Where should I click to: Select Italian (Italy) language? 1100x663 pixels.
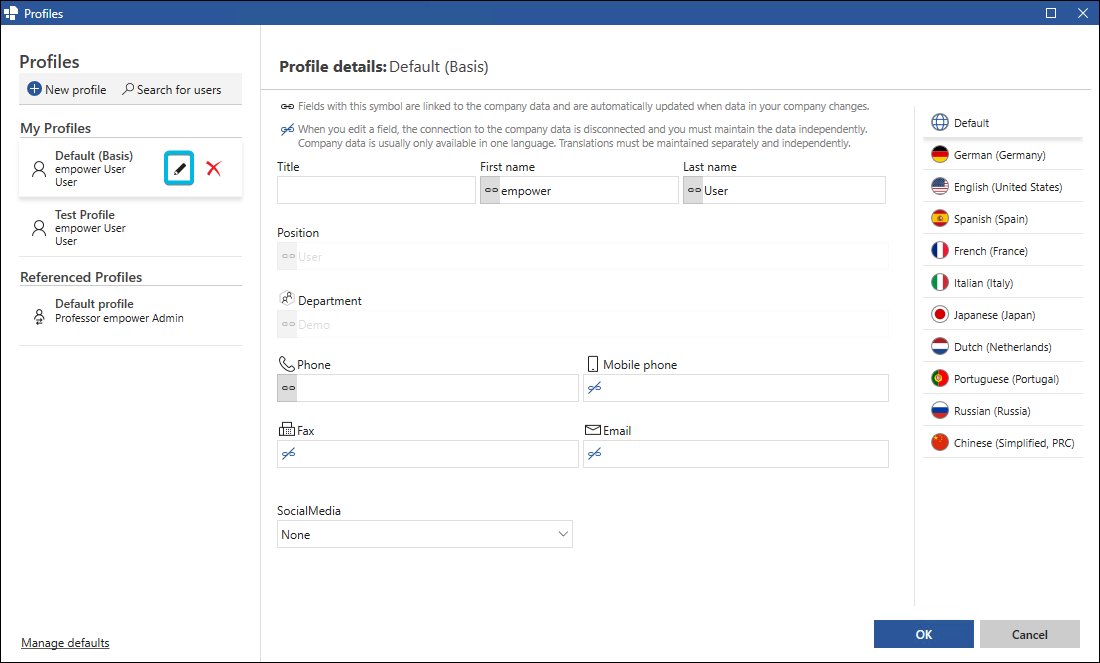[1003, 283]
